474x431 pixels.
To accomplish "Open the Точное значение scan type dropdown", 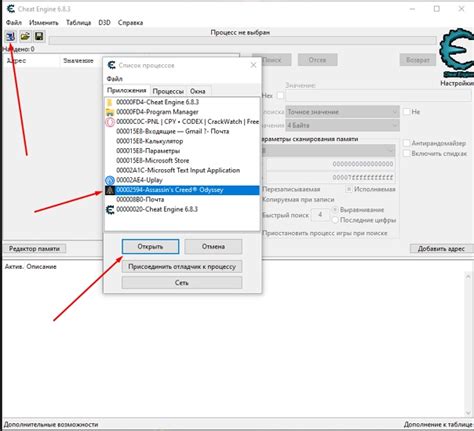I will pos(342,112).
